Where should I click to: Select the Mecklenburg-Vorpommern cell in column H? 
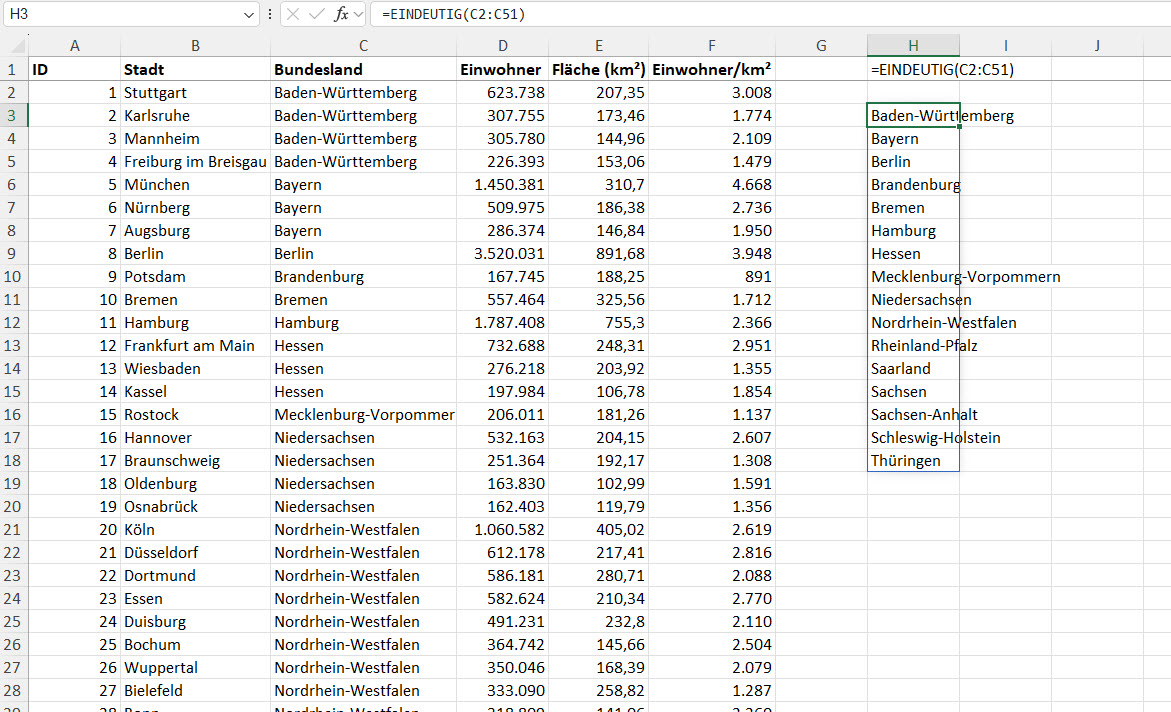(913, 277)
